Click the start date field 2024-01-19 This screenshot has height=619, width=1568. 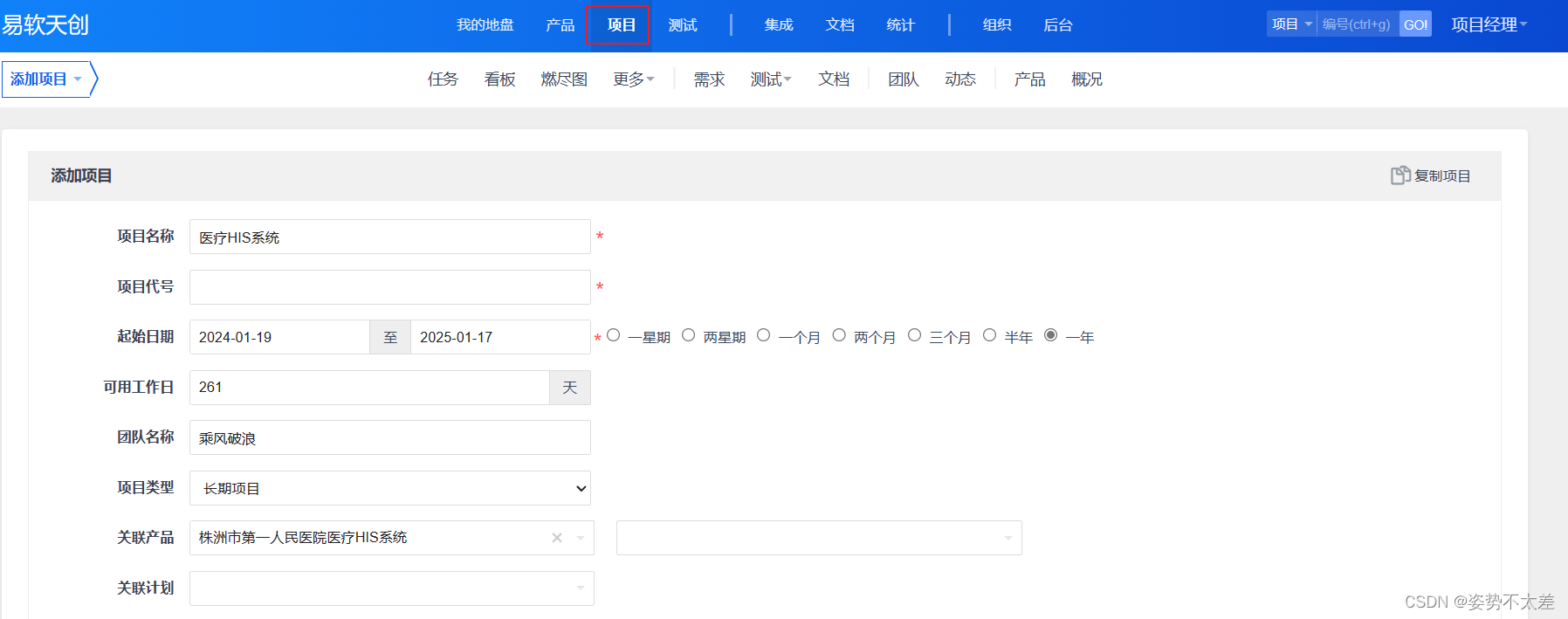[x=279, y=337]
